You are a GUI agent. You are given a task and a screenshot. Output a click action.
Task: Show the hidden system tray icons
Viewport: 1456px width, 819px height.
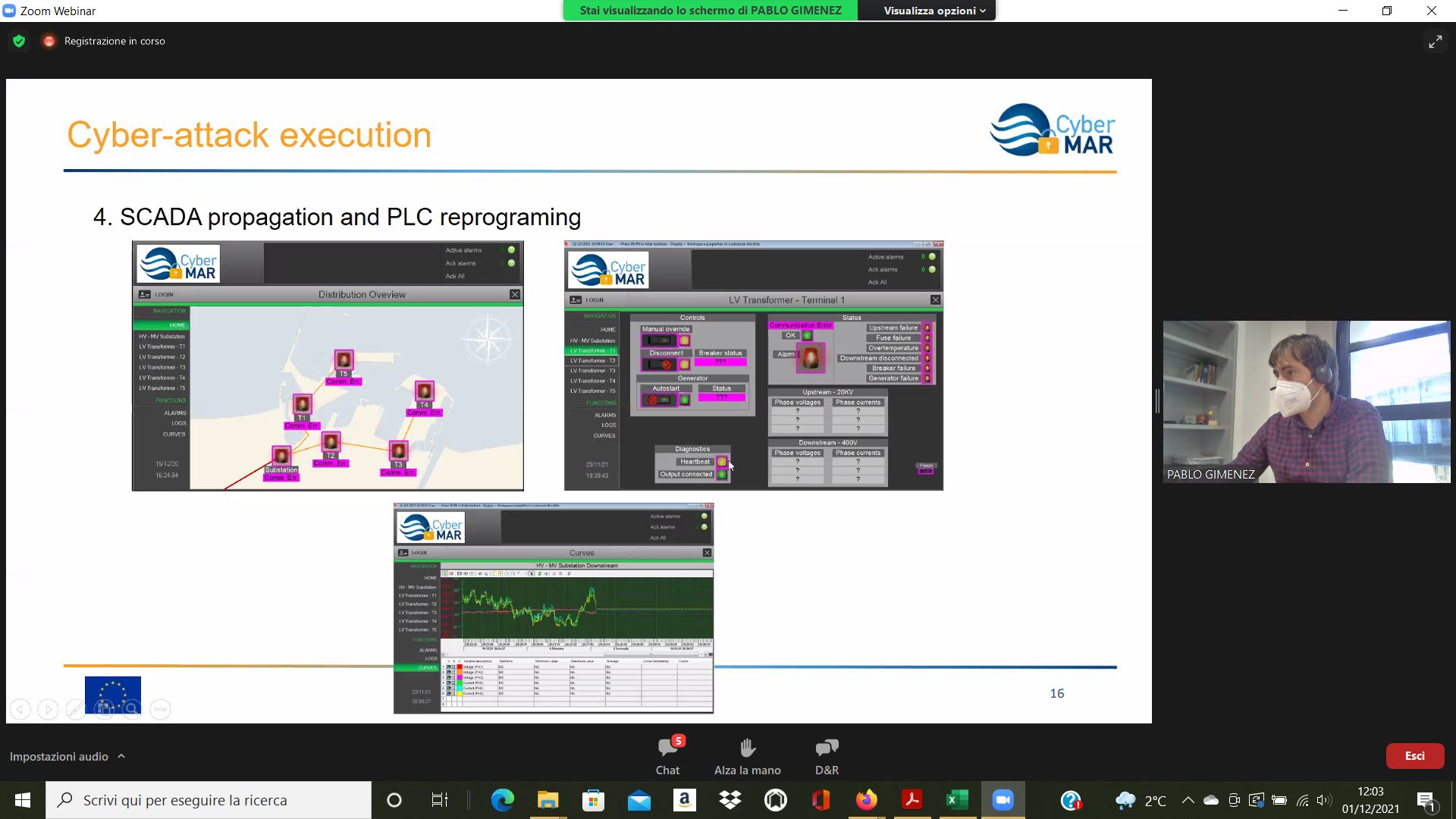pyautogui.click(x=1188, y=800)
